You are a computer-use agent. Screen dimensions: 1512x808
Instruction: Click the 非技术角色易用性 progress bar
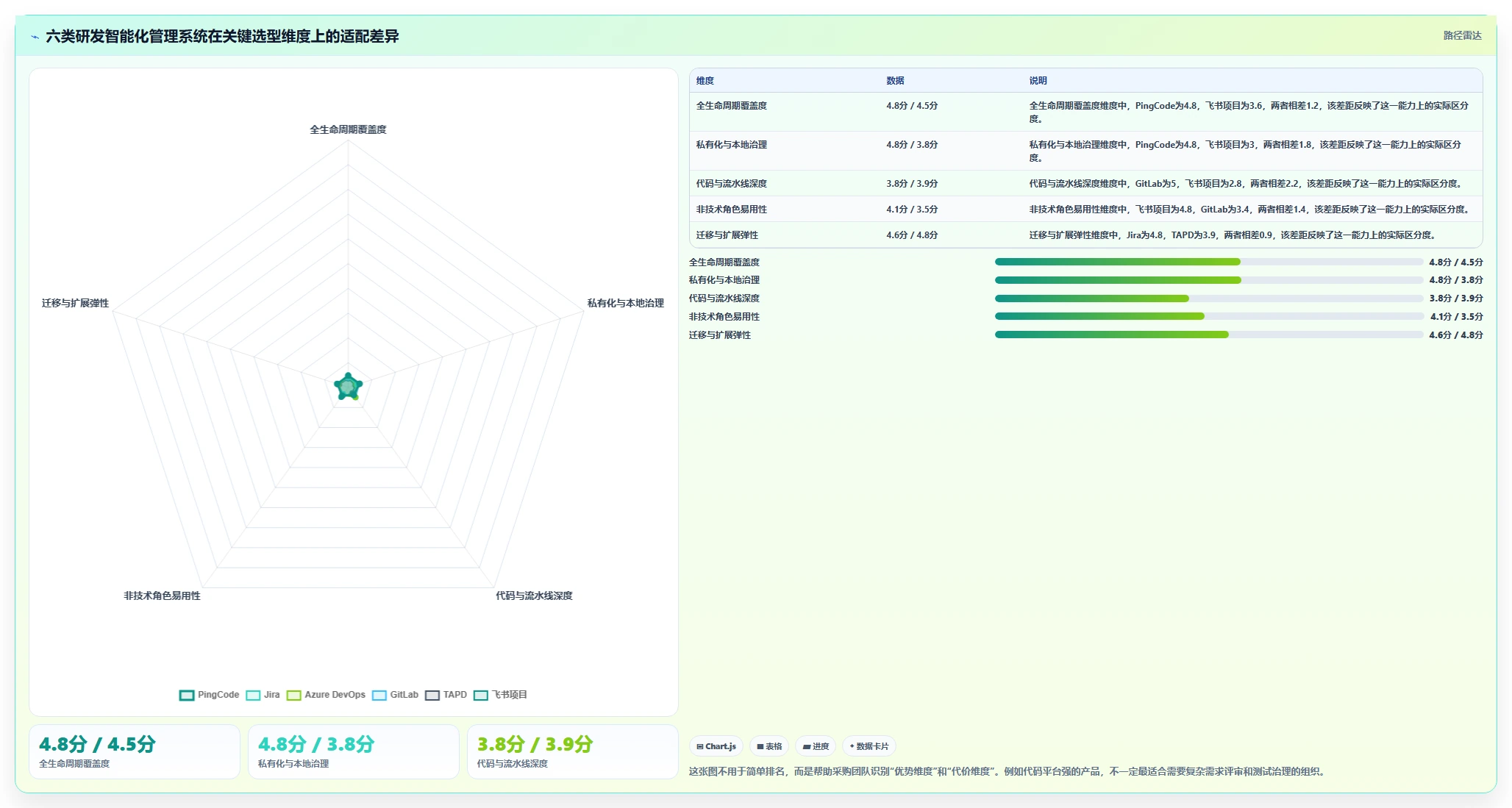pos(1209,316)
